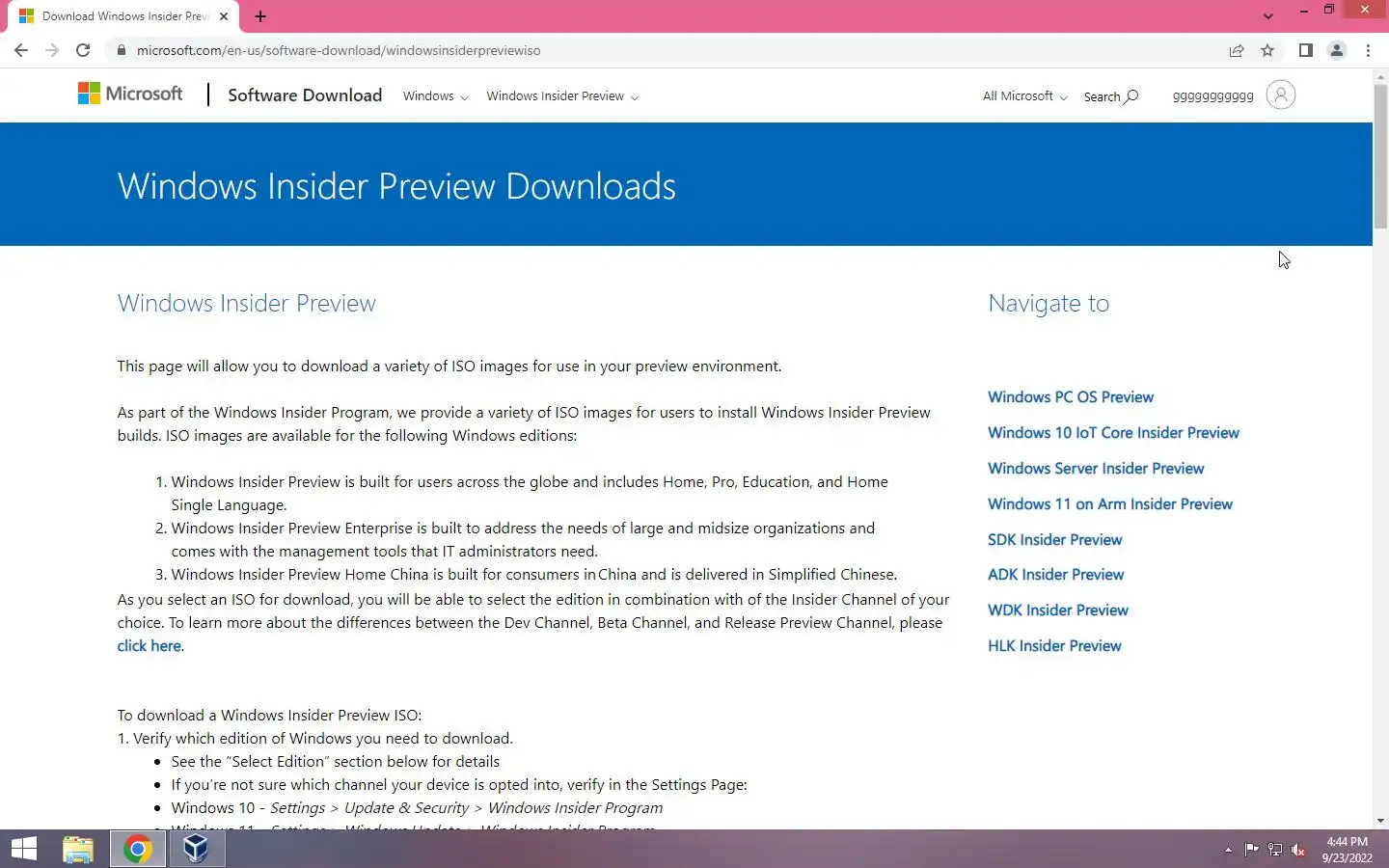Screen dimensions: 1389x868
Task: Click Chrome icon in taskbar
Action: coord(137,849)
